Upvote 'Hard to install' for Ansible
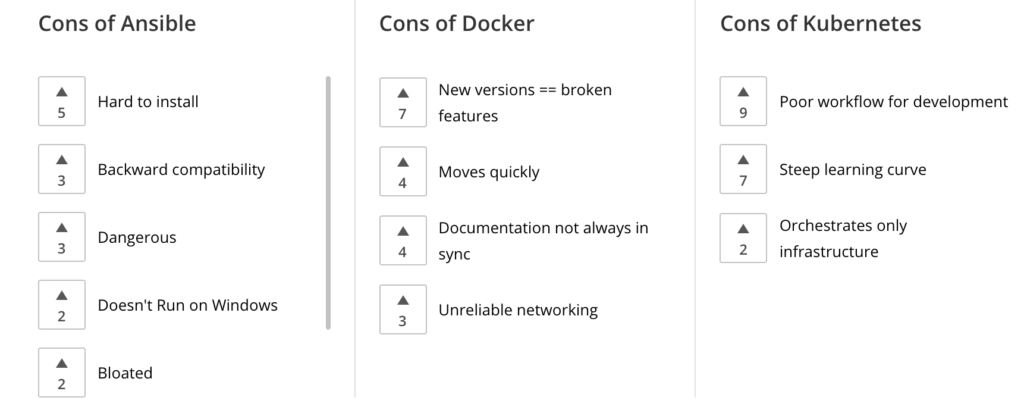 click(x=62, y=101)
